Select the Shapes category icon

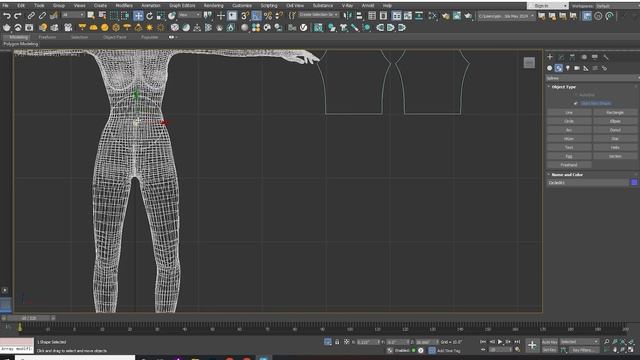click(559, 68)
